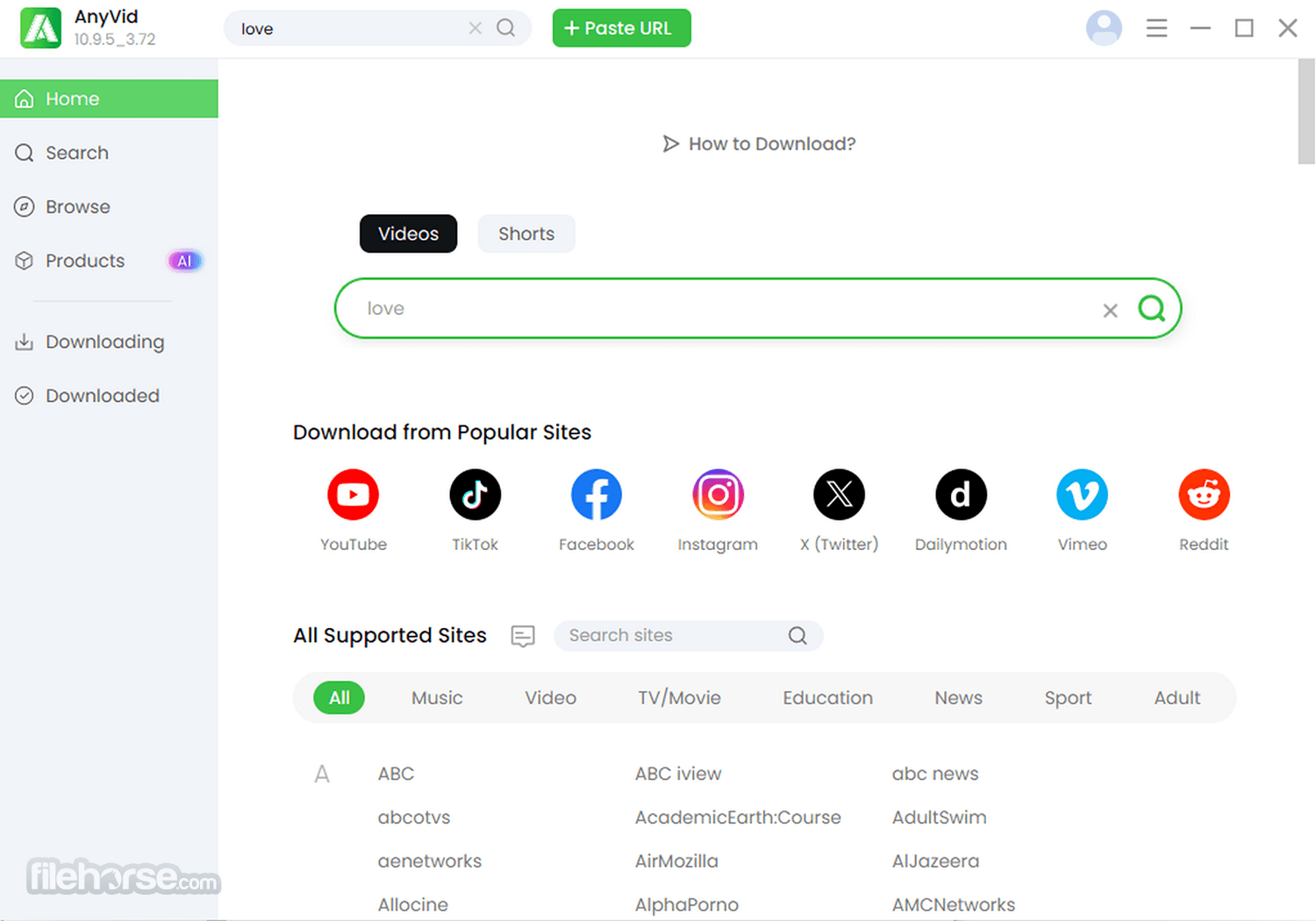Filter sites by Education
This screenshot has width=1316, height=921.
coord(827,697)
